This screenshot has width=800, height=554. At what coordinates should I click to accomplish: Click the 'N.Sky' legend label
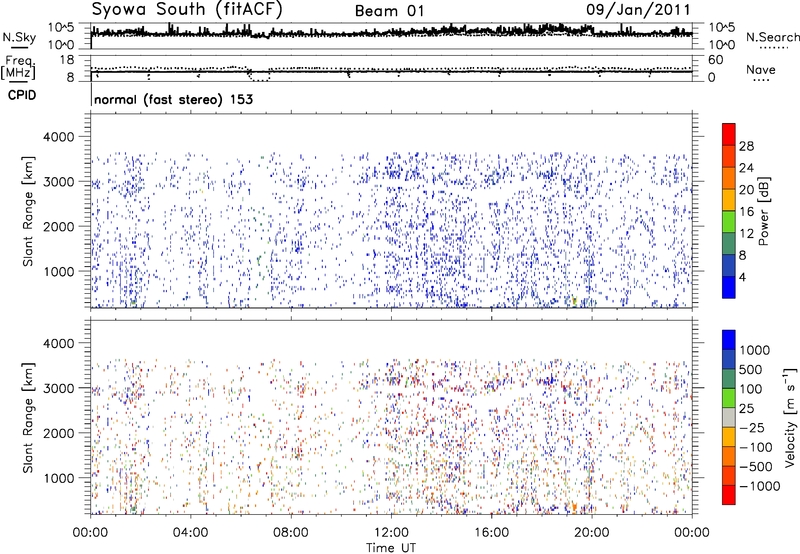pos(19,37)
